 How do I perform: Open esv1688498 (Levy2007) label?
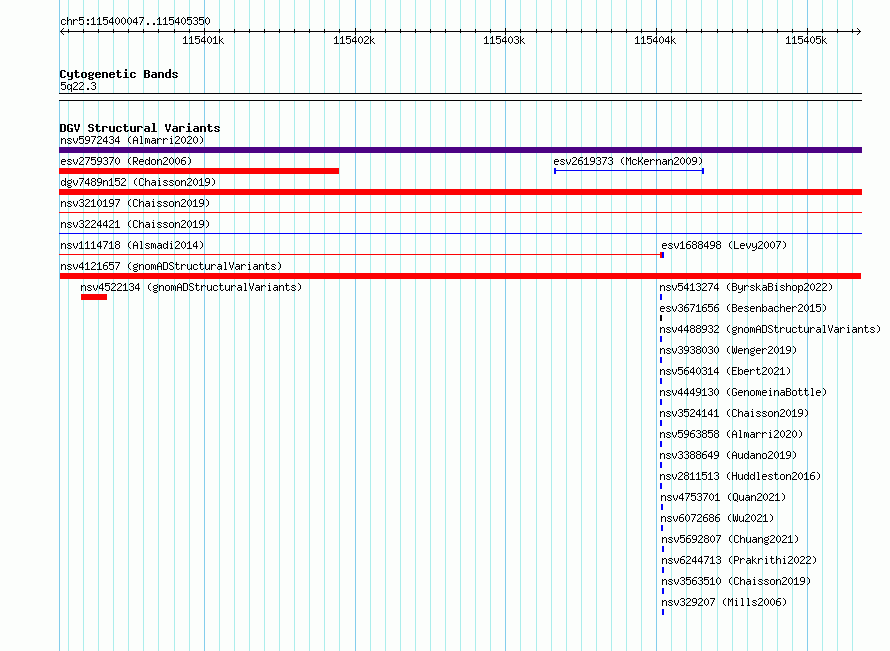tap(724, 245)
